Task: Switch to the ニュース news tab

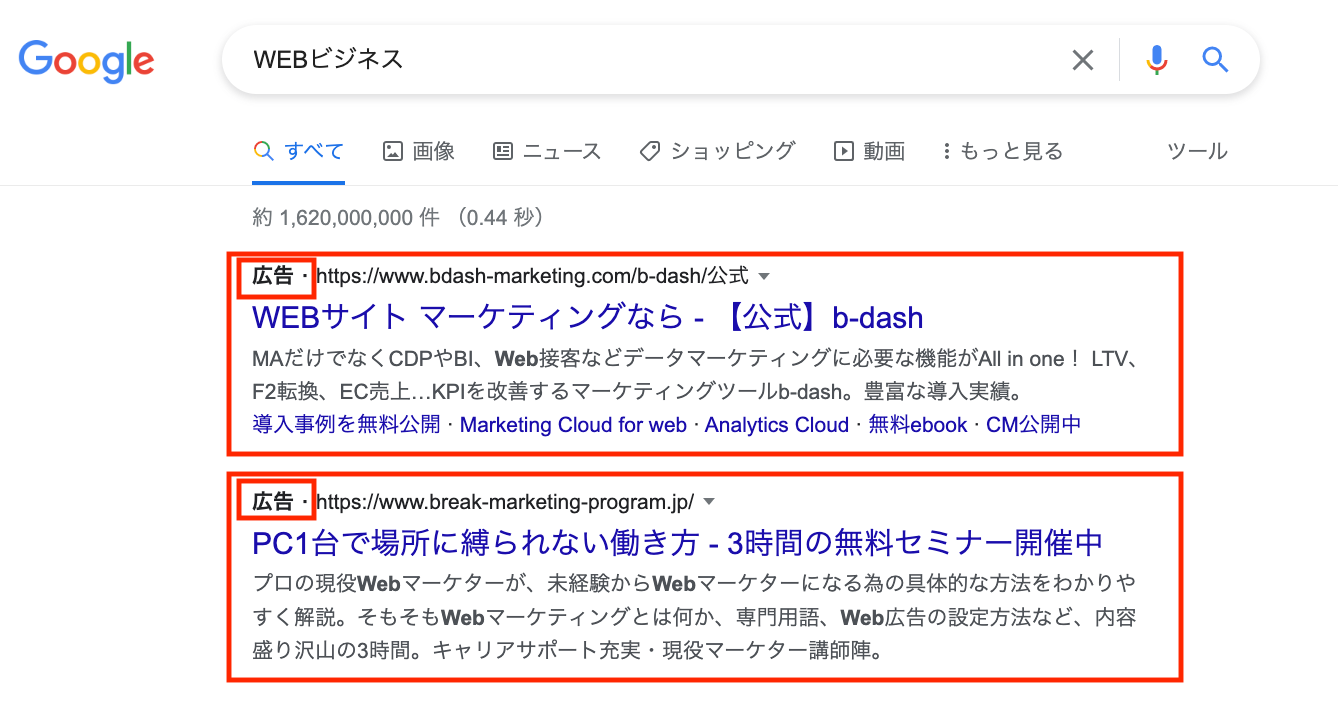Action: (x=547, y=151)
